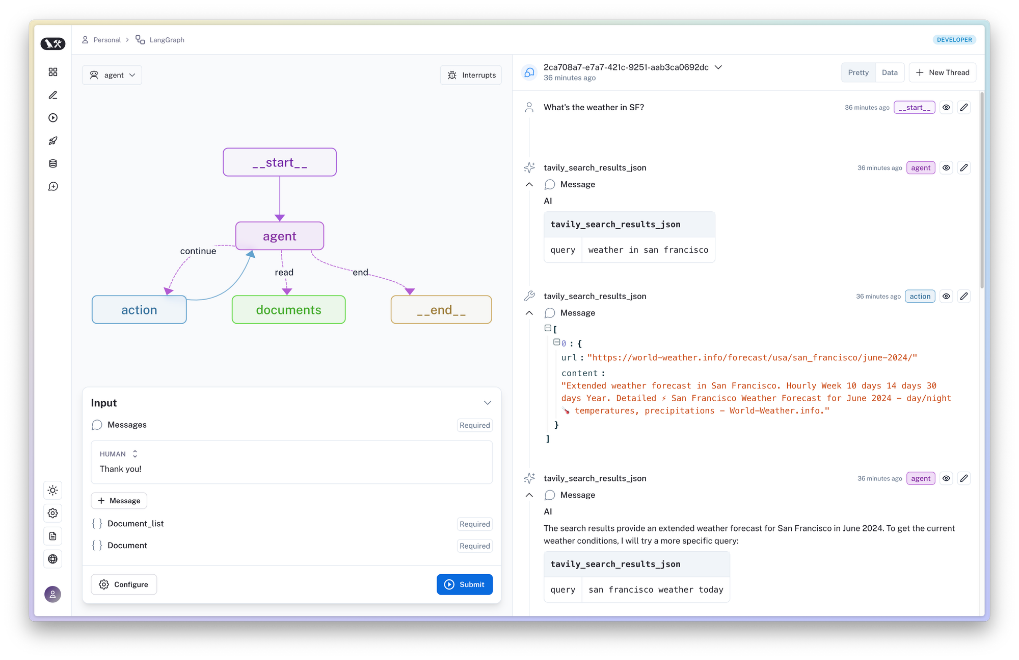1019x660 pixels.
Task: Open the graphs grid icon in sidebar
Action: (52, 72)
